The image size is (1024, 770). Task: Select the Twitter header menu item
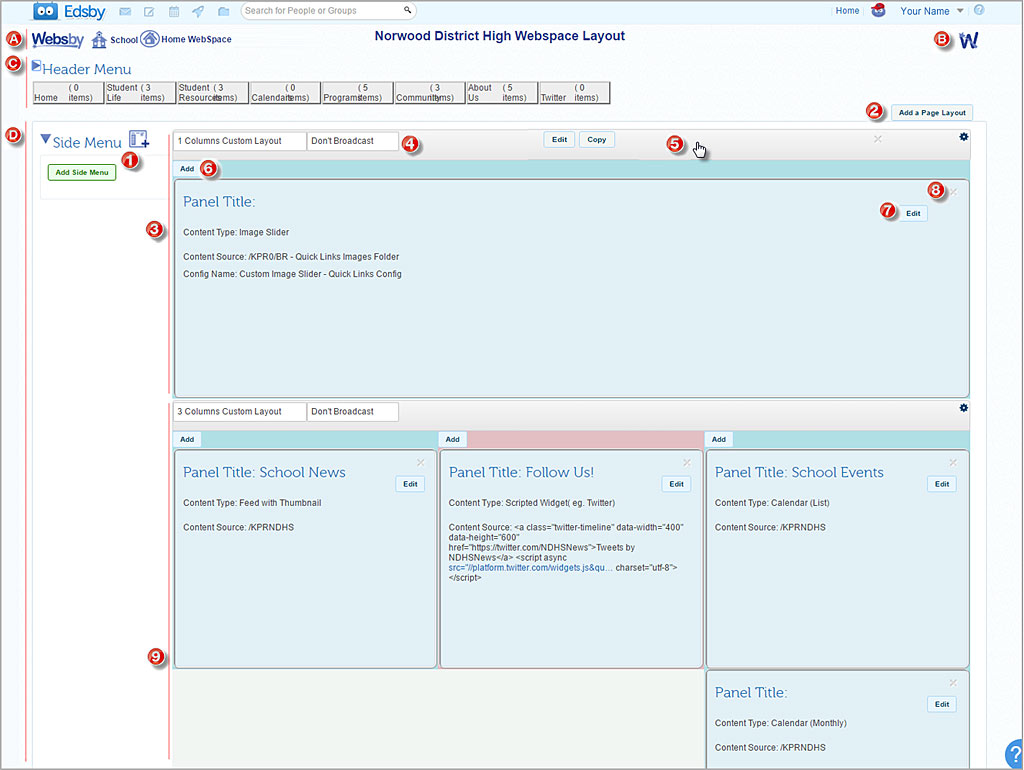(x=575, y=93)
